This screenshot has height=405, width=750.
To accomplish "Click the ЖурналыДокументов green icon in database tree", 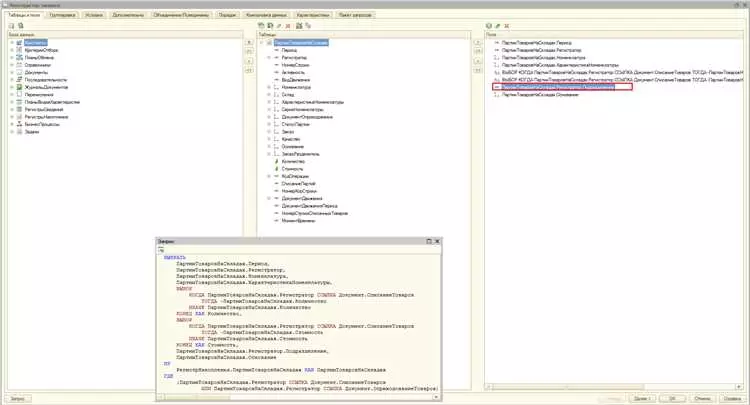I will [x=20, y=87].
